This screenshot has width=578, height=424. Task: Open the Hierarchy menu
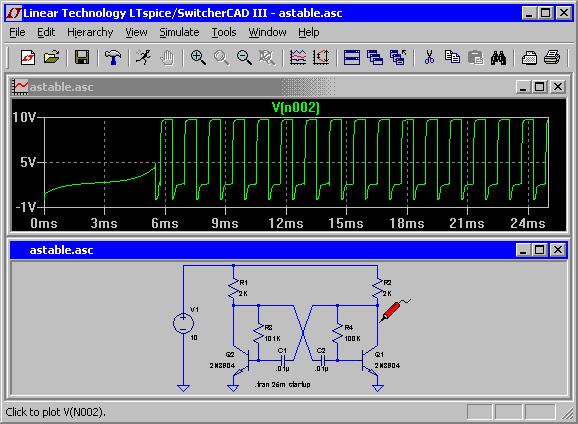point(90,32)
